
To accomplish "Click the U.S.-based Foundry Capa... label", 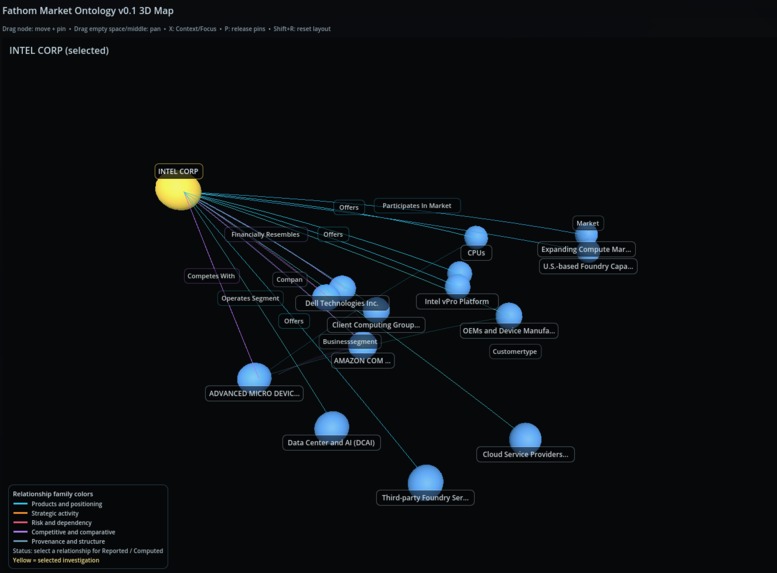I will 588,266.
